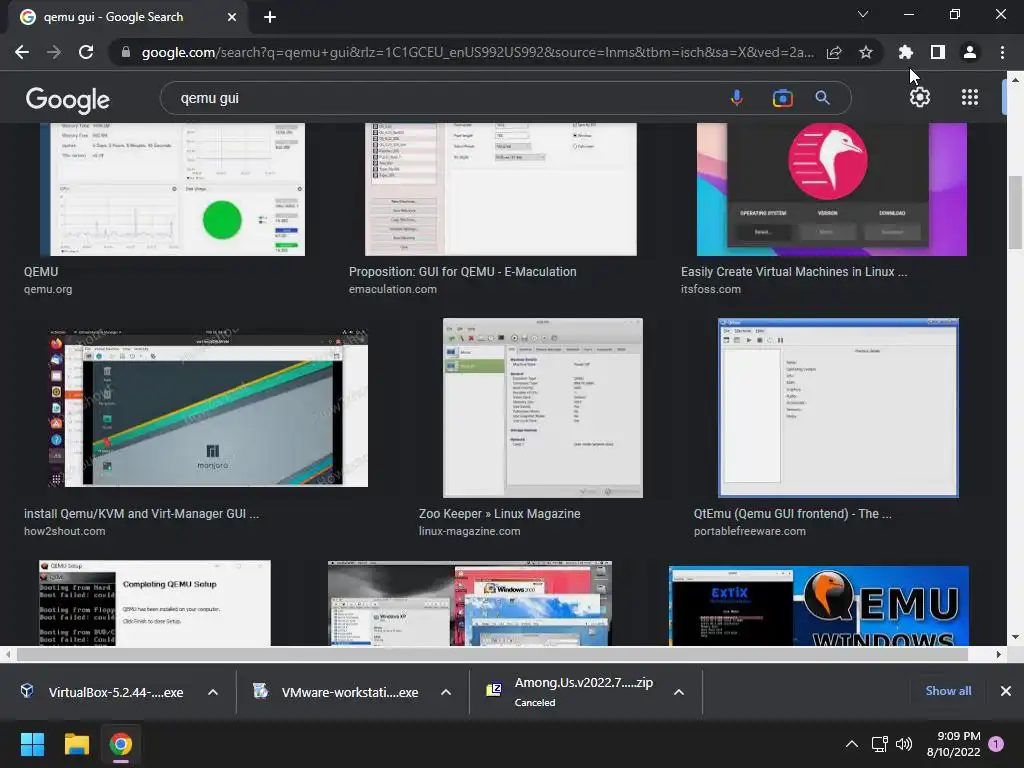The width and height of the screenshot is (1024, 768).
Task: Open File Explorer from the taskbar
Action: pos(76,744)
